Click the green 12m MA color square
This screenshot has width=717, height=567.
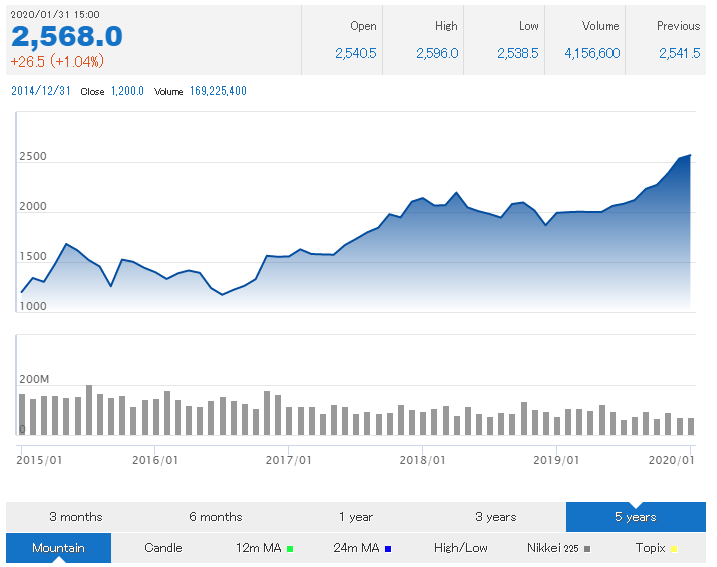(x=290, y=549)
